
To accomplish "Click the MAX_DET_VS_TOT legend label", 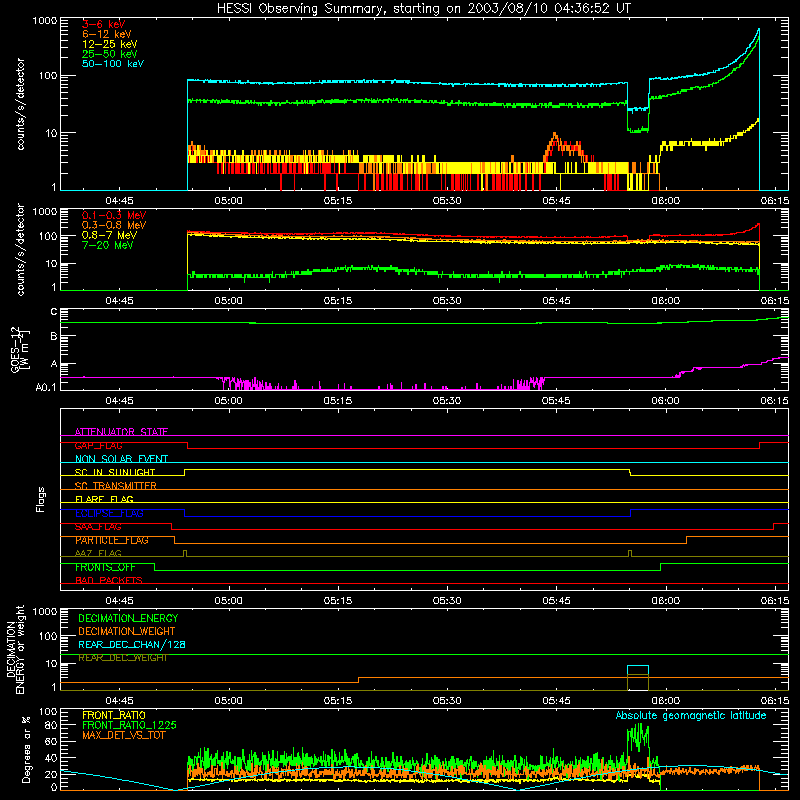I will [123, 735].
